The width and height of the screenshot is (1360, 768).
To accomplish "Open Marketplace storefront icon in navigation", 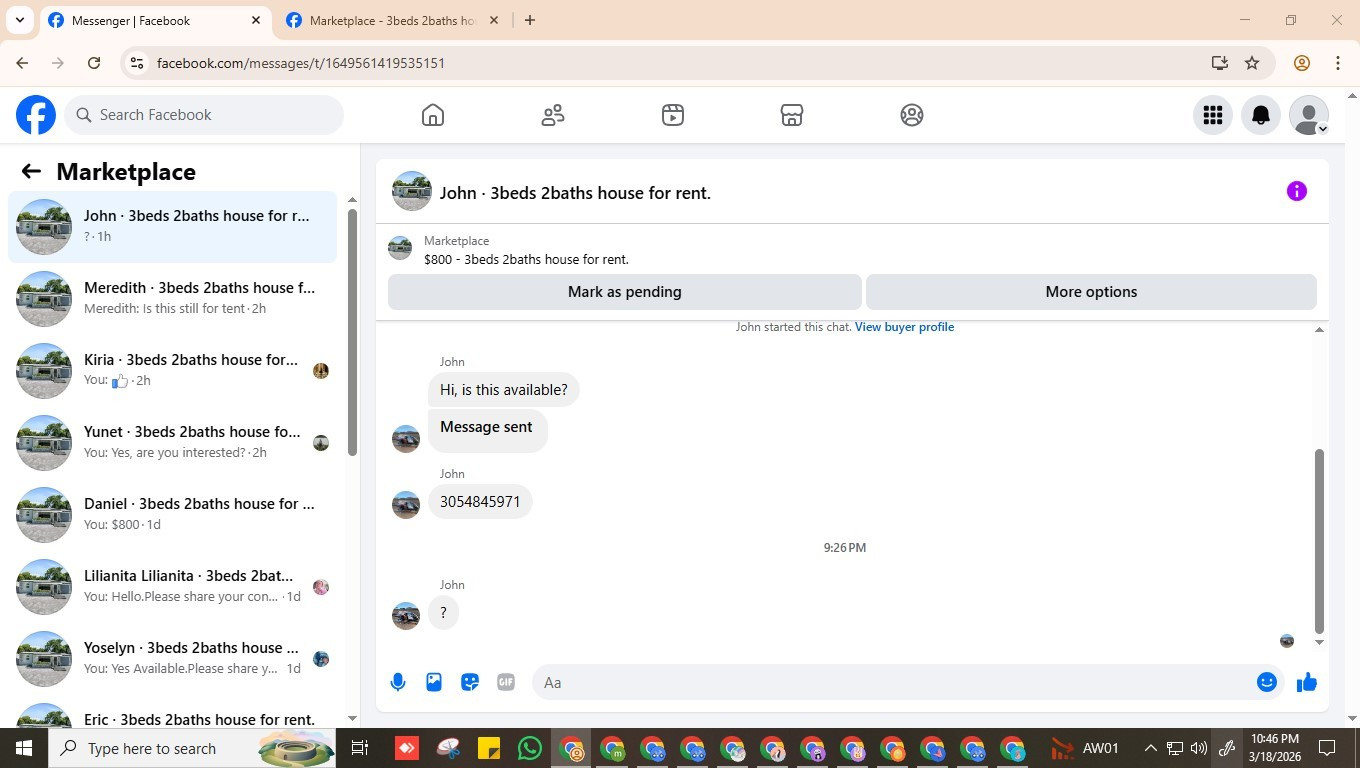I will [792, 115].
